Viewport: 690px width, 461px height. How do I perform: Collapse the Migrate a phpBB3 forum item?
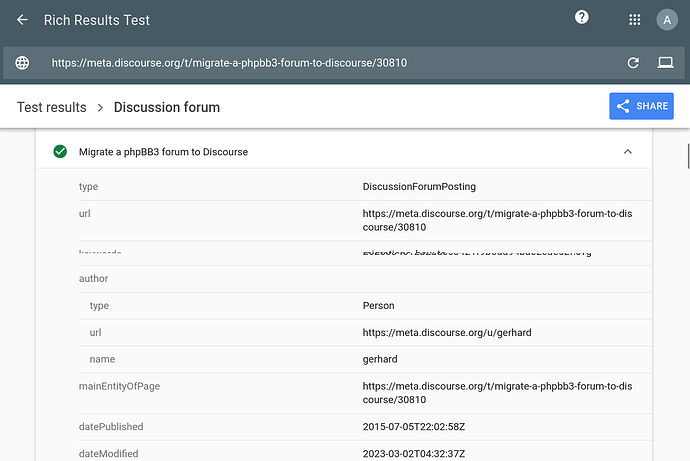click(628, 152)
